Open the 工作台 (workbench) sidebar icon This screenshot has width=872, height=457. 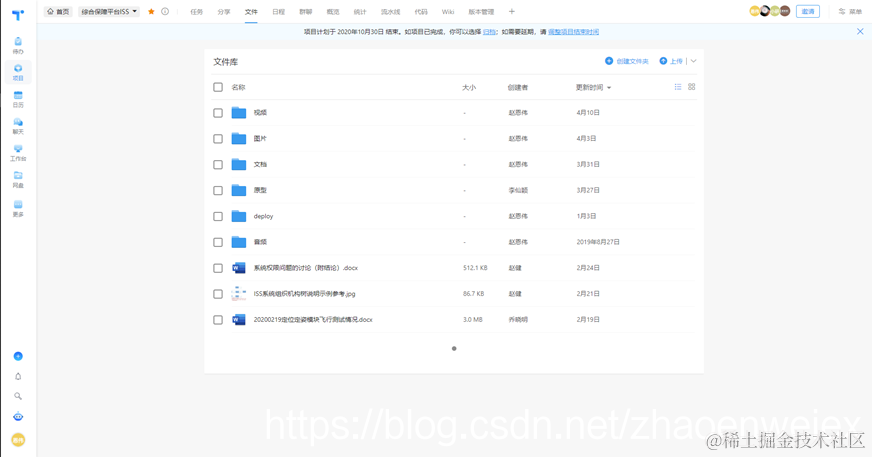(18, 153)
